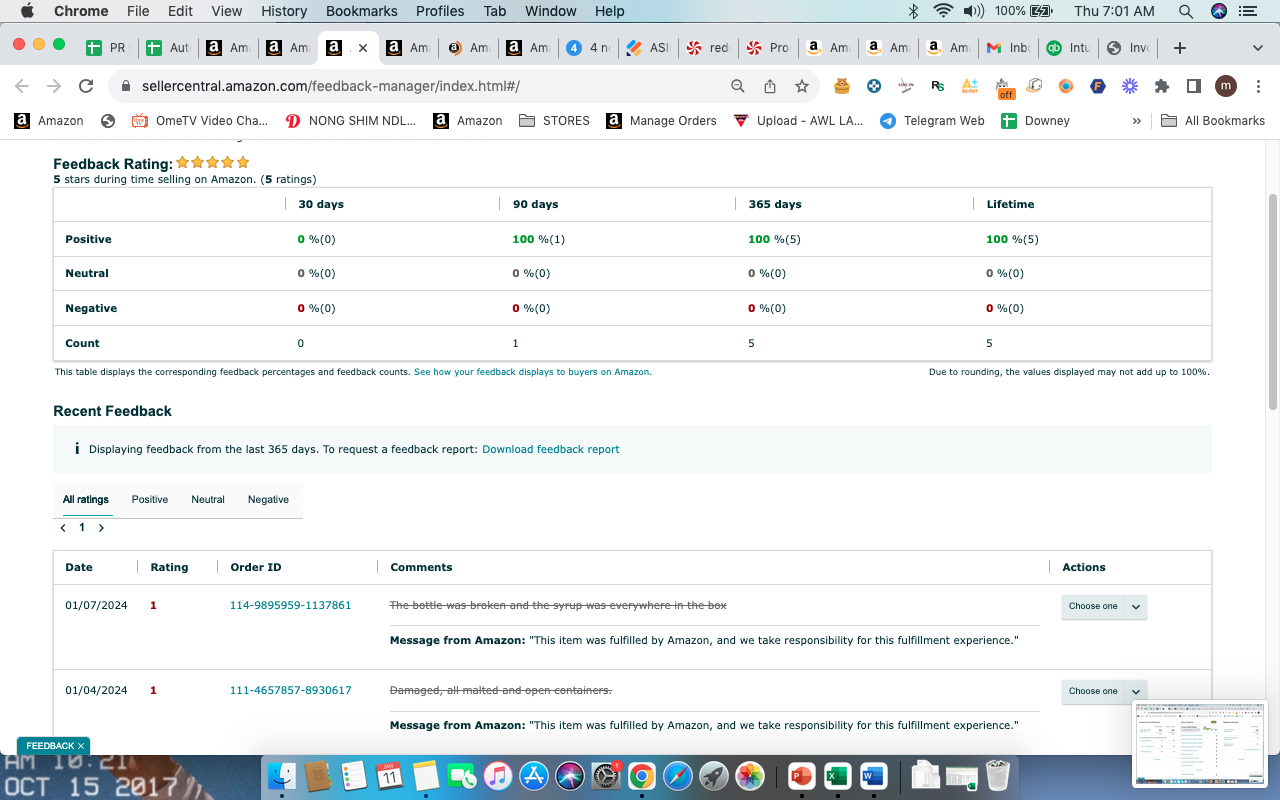The image size is (1280, 800).
Task: Open Wi-Fi status in menu bar
Action: tap(942, 11)
